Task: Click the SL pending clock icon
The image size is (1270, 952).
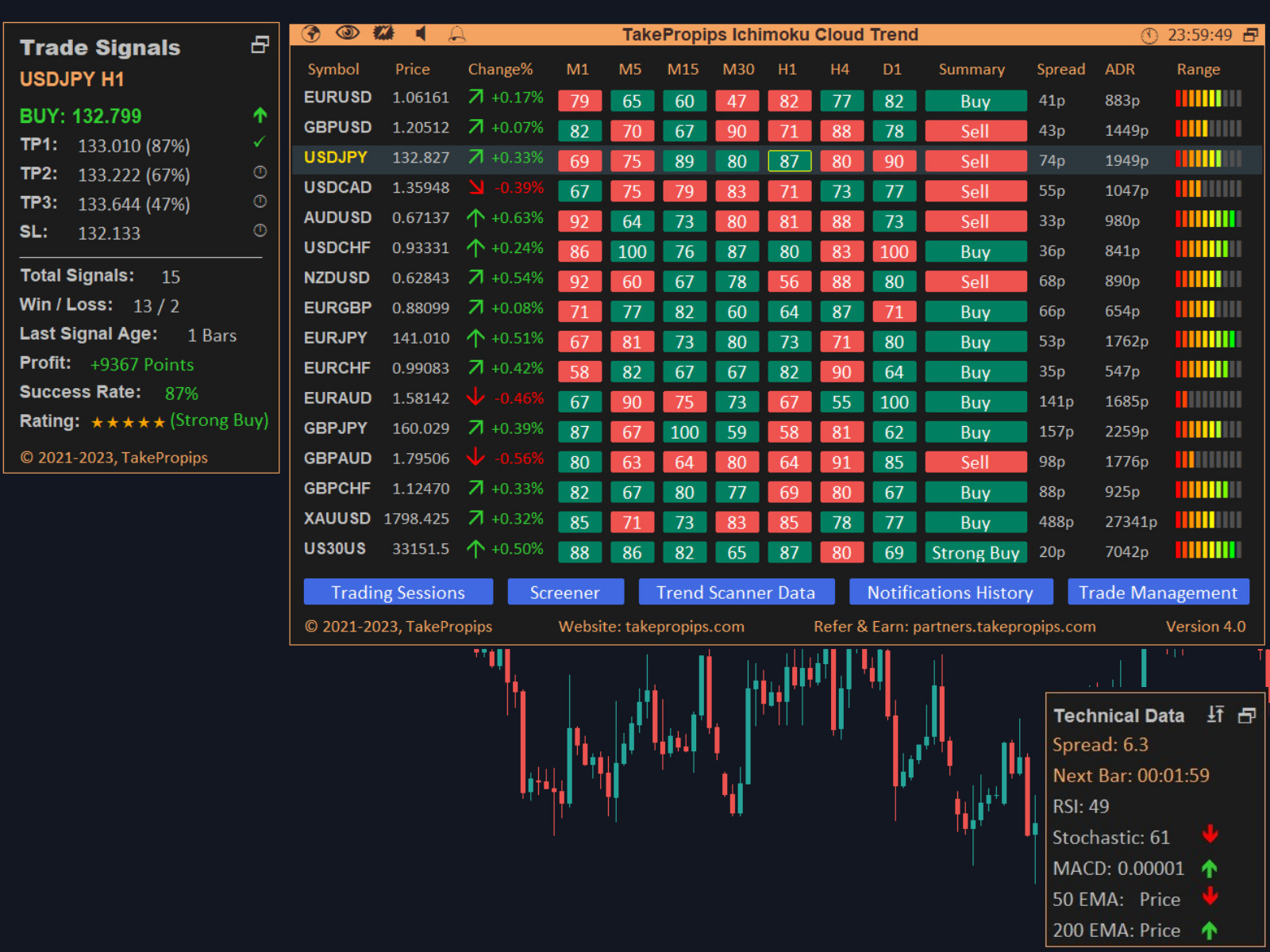Action: click(260, 231)
